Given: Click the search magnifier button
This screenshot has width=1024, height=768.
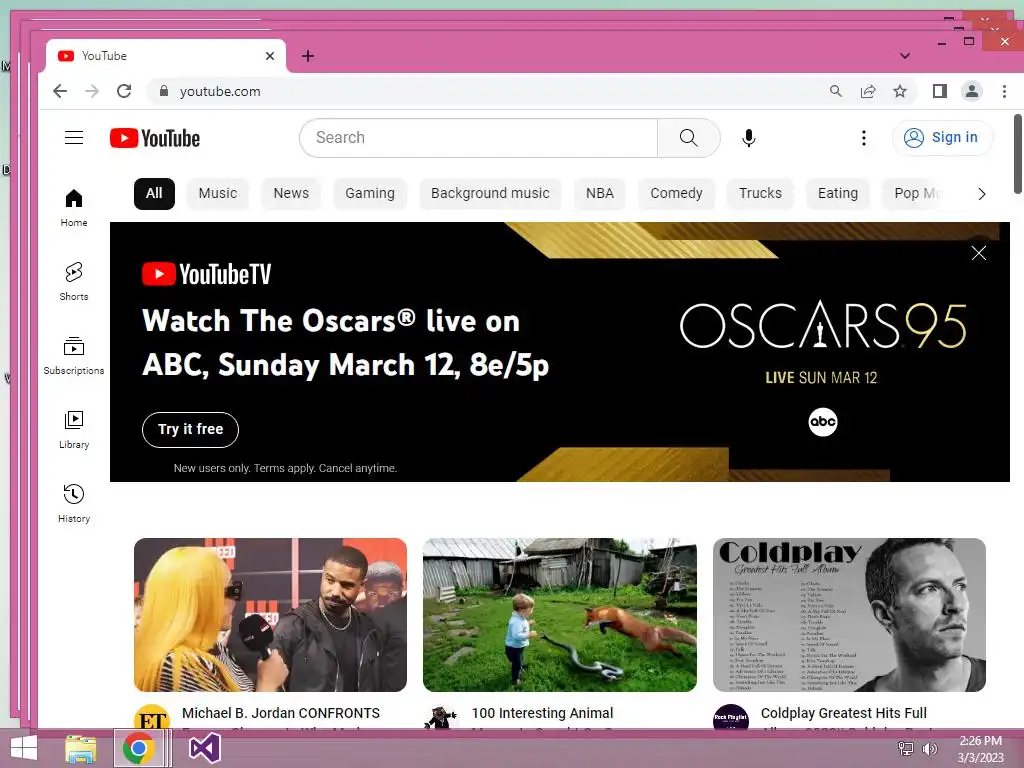Looking at the screenshot, I should [x=688, y=138].
